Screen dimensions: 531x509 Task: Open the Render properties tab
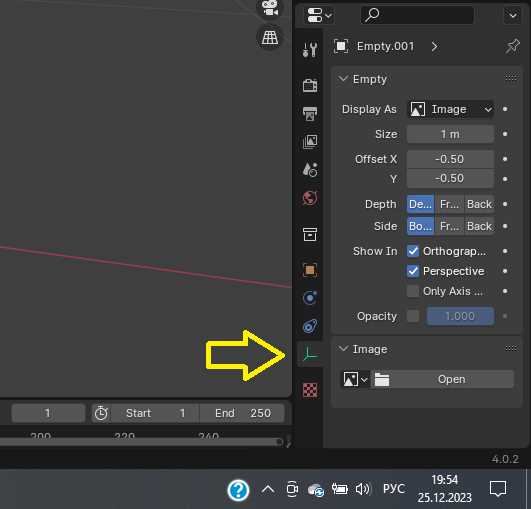coord(310,85)
